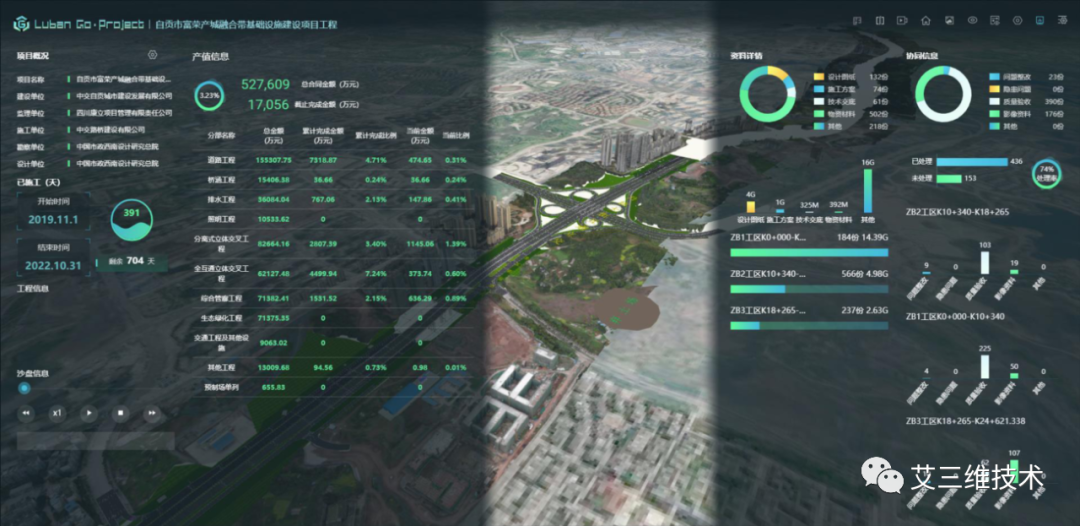Click the input box below playback controls
The image size is (1080, 526).
point(96,441)
